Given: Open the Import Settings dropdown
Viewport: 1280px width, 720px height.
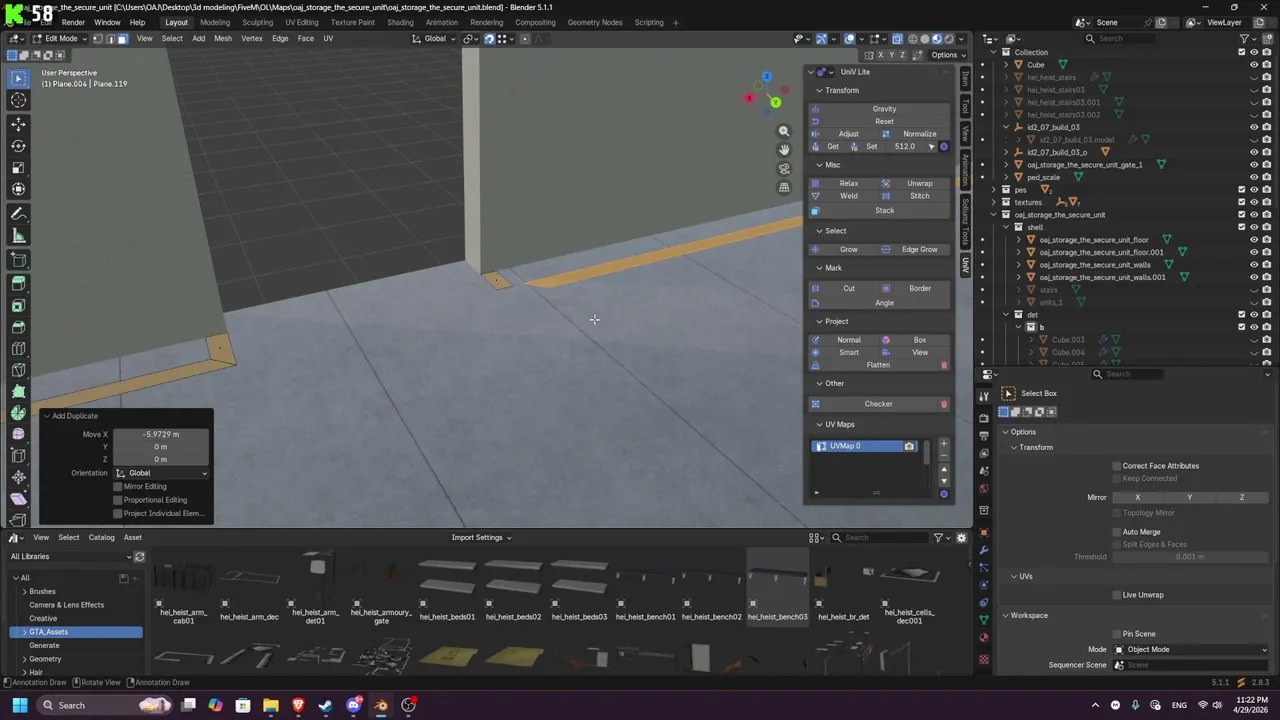Looking at the screenshot, I should tap(481, 538).
